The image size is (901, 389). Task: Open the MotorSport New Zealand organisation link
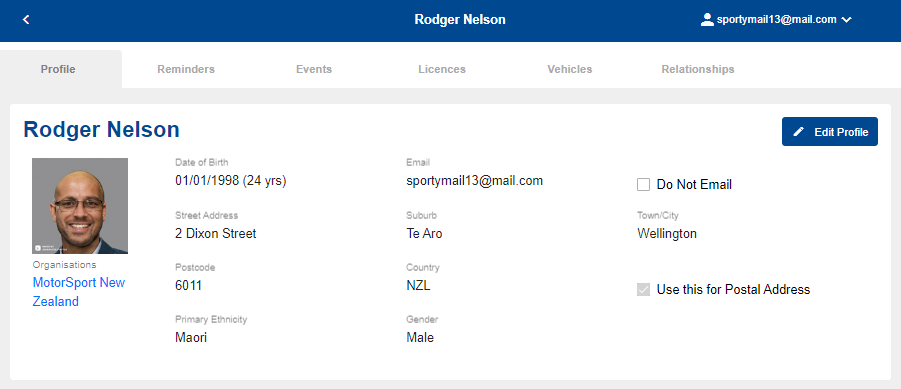tap(79, 292)
